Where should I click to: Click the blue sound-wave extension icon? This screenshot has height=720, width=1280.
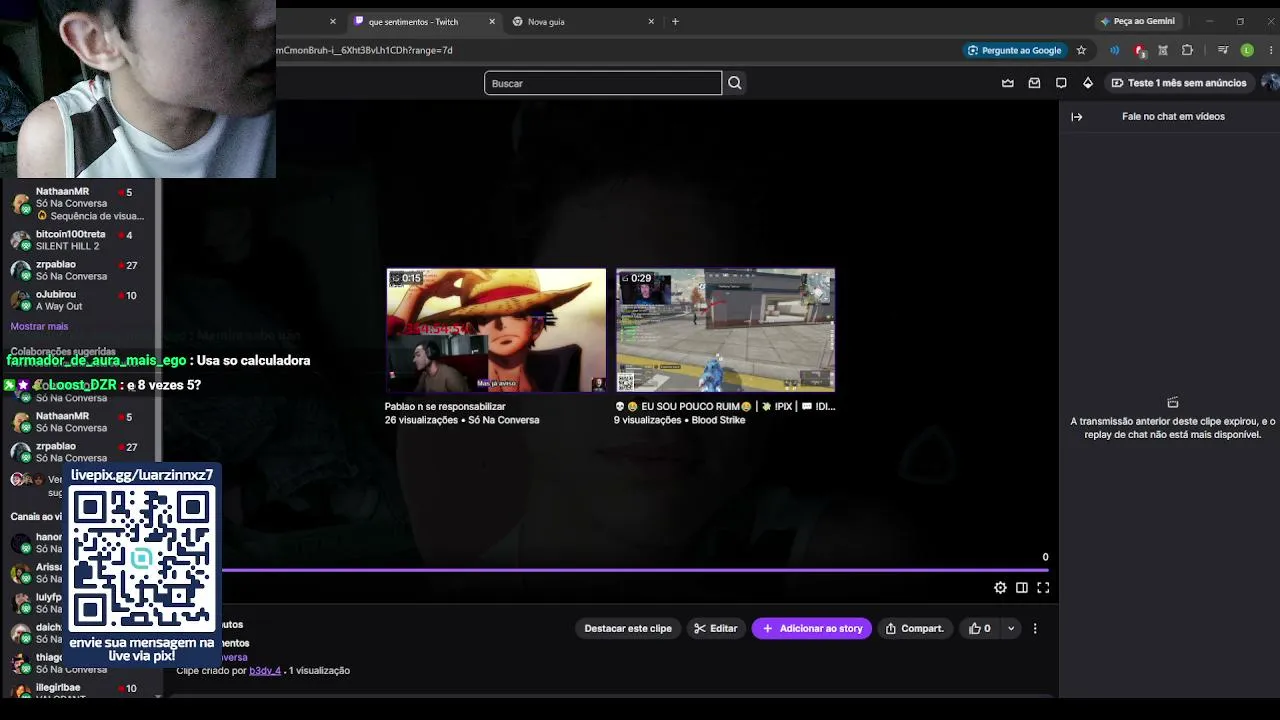(x=1115, y=50)
